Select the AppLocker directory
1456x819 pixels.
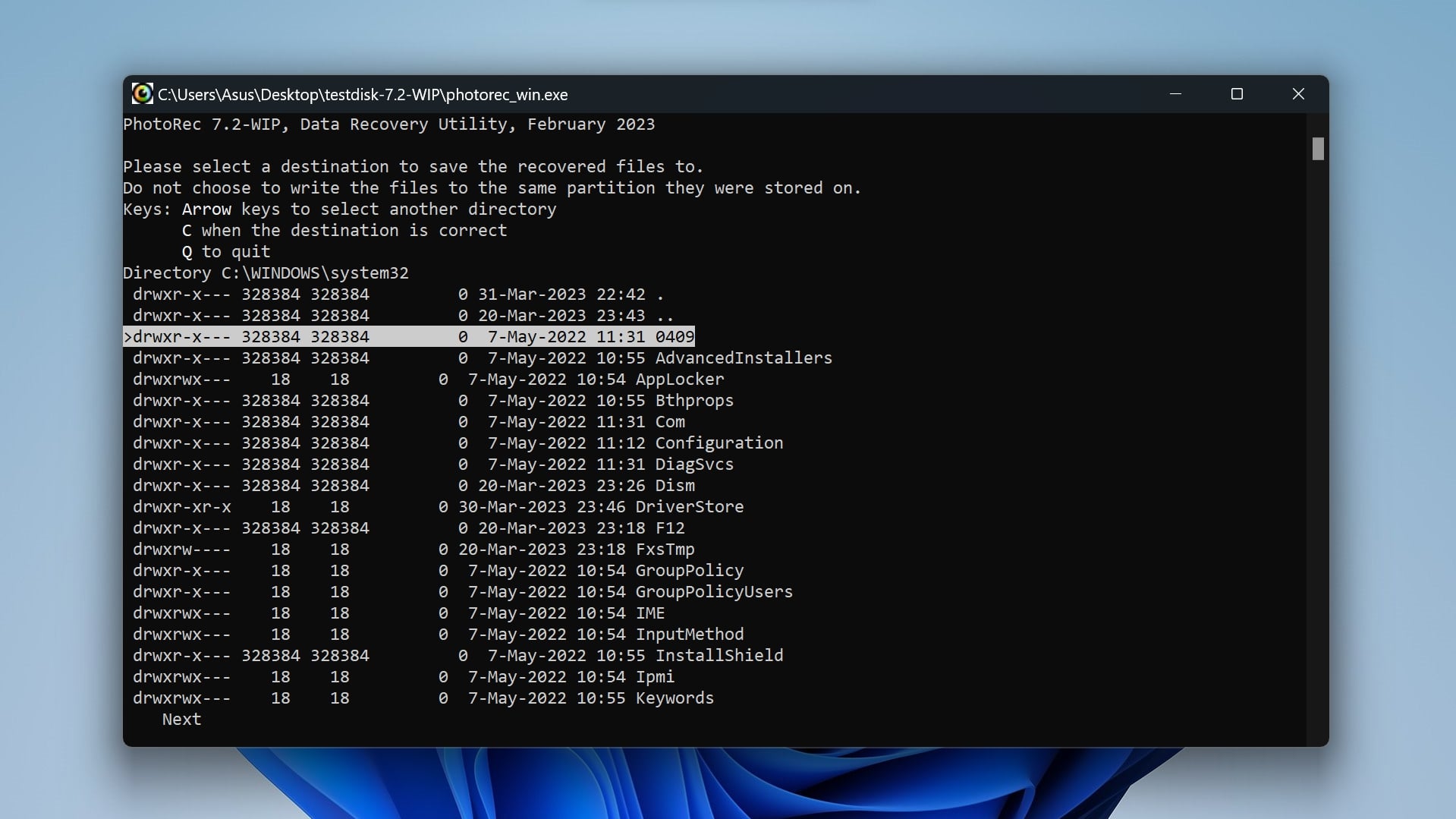click(428, 380)
